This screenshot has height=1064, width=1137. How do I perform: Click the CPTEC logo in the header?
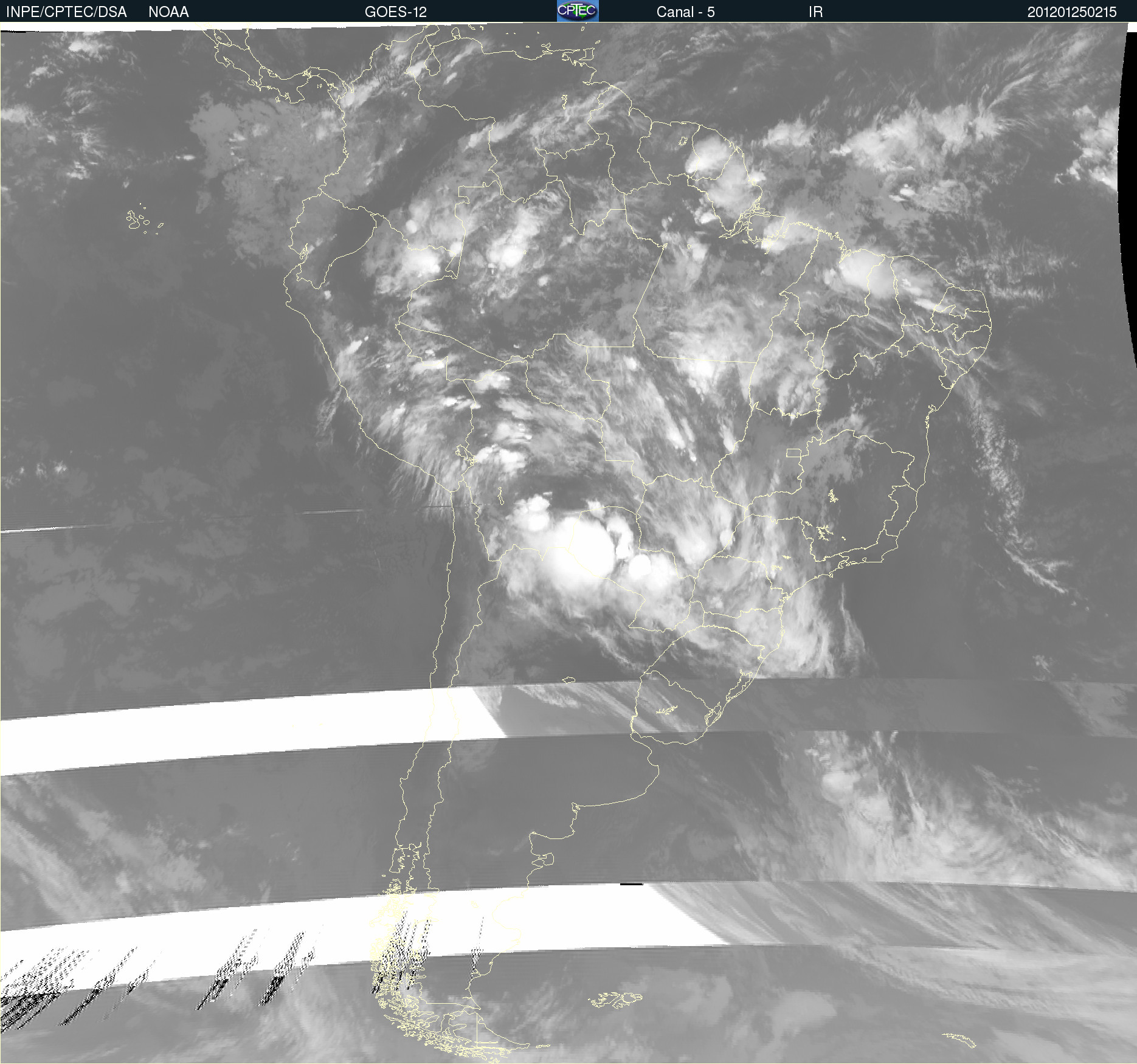pyautogui.click(x=578, y=11)
